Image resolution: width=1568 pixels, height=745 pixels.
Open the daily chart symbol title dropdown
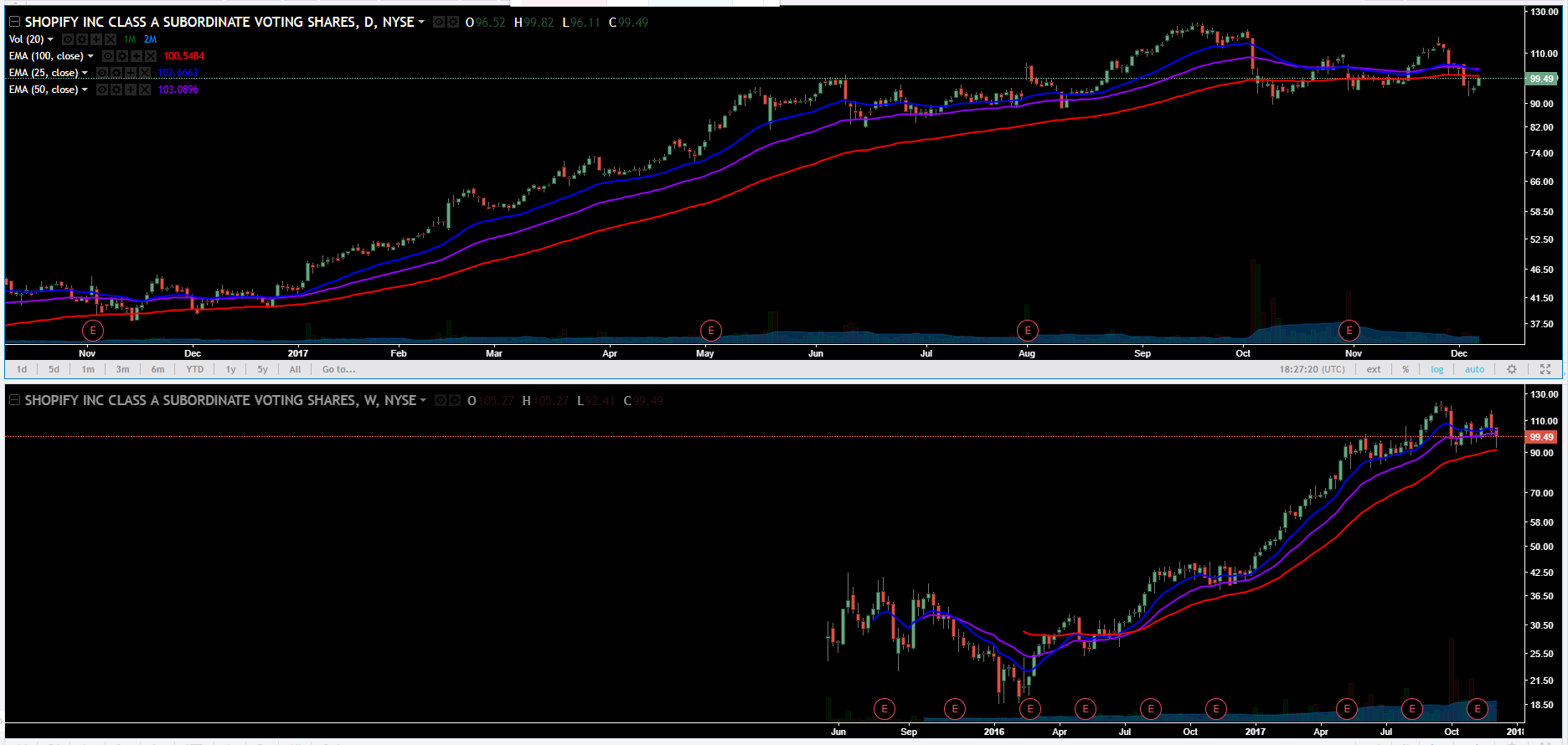tap(421, 22)
